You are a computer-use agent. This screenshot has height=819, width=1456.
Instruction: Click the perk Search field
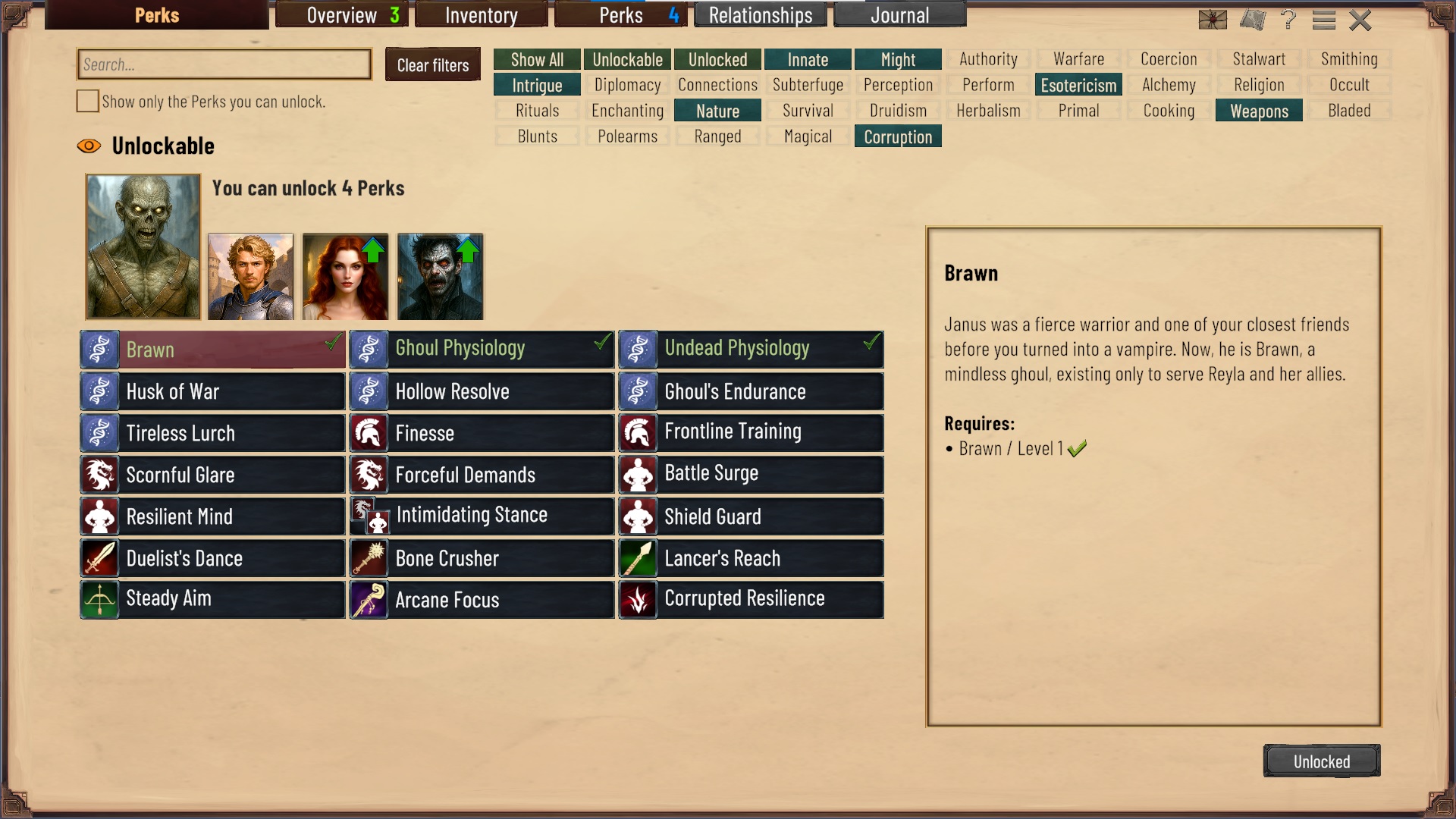pyautogui.click(x=224, y=64)
